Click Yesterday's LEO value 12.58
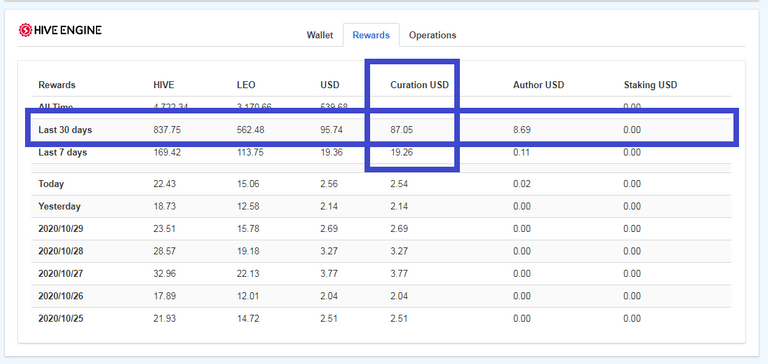 248,206
